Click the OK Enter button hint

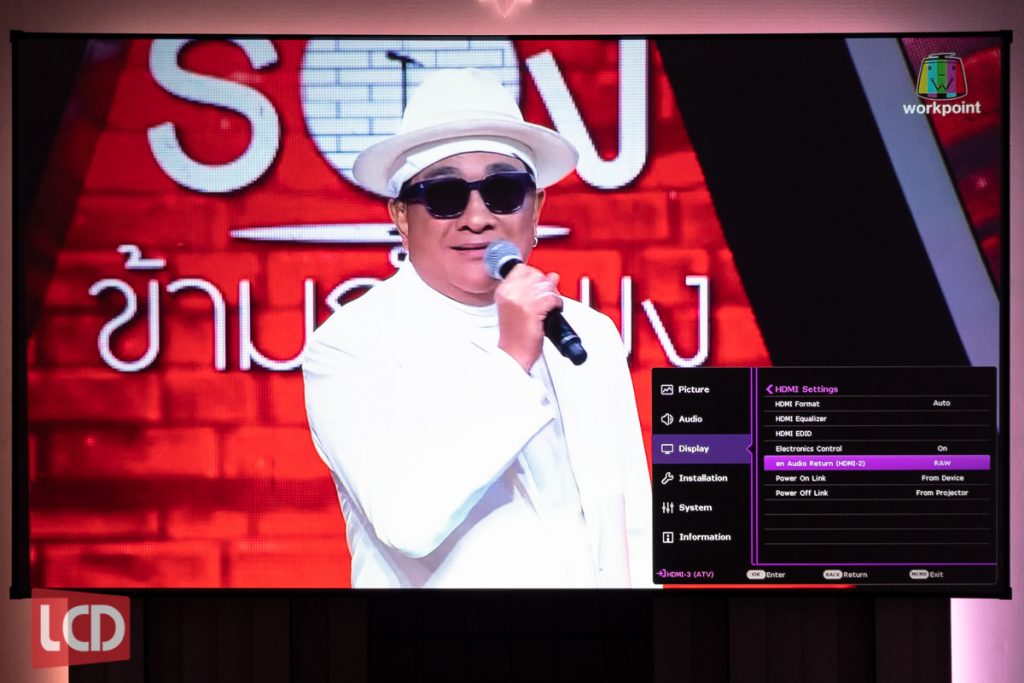click(766, 575)
